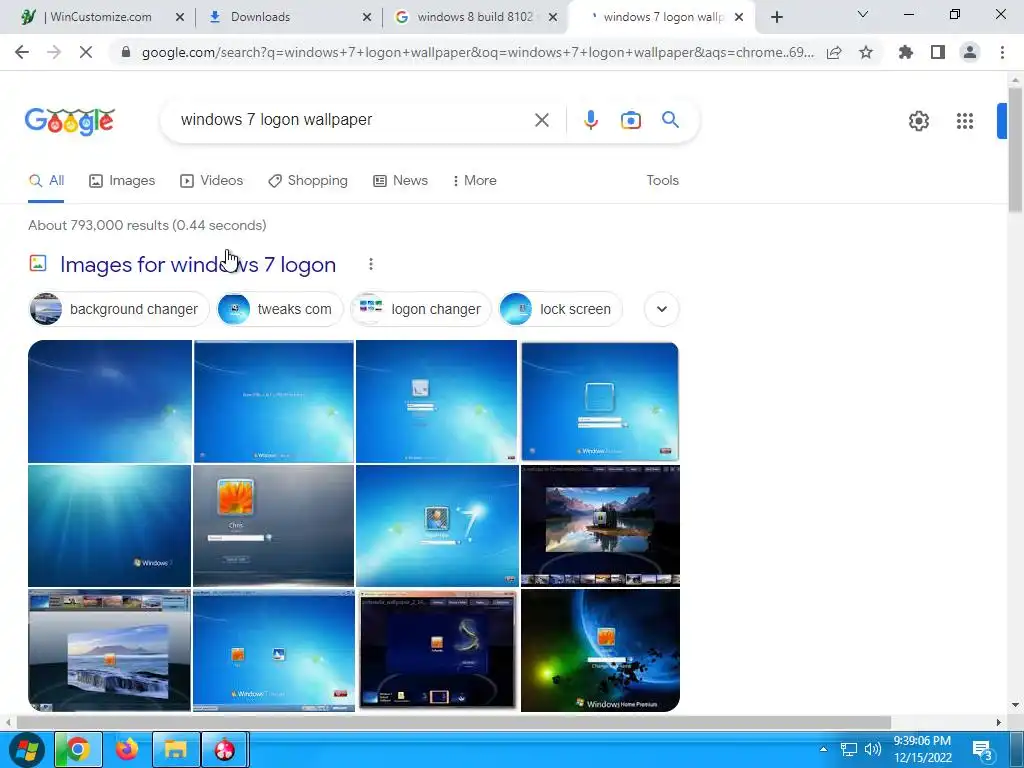Open the search Tools options

(x=662, y=180)
